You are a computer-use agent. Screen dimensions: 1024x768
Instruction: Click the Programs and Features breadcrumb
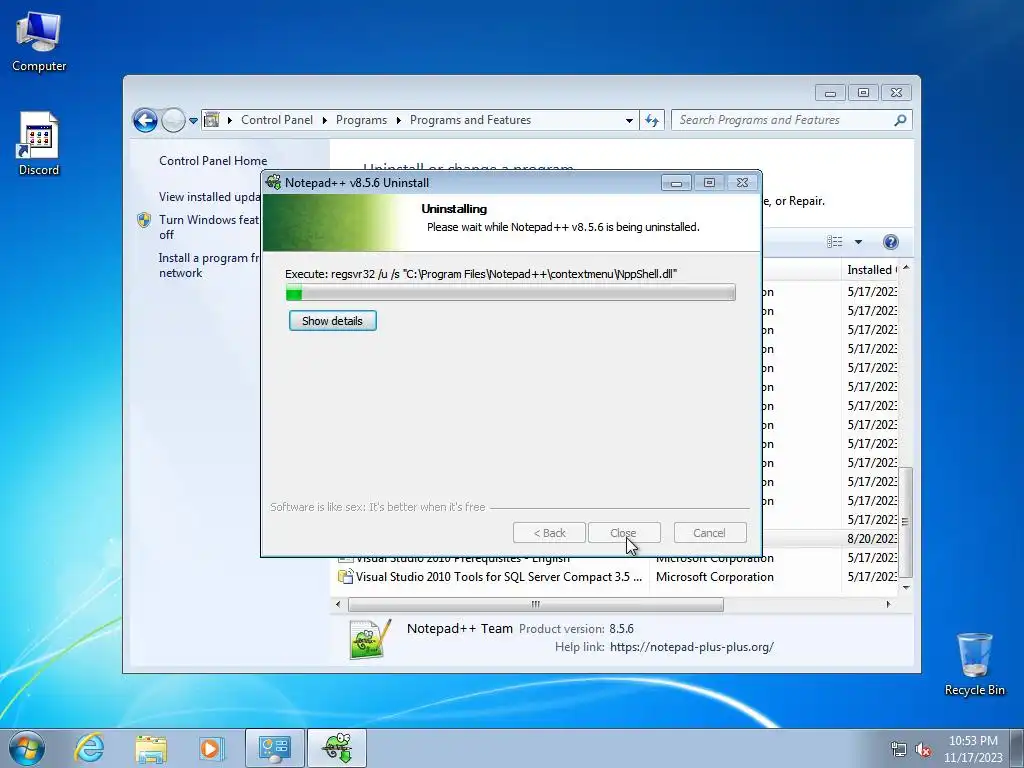470,120
